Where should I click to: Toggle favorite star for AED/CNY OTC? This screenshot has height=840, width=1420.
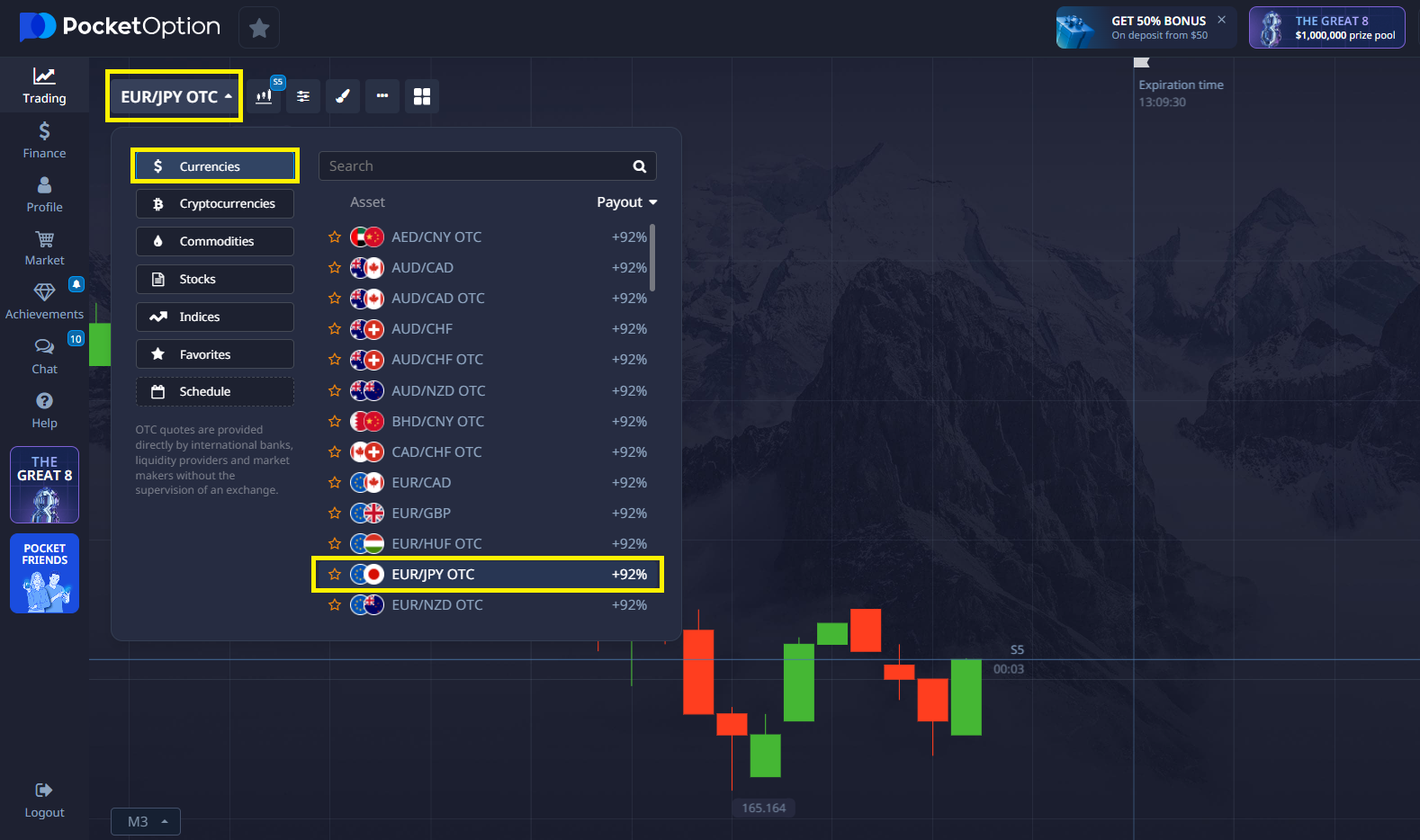click(335, 237)
